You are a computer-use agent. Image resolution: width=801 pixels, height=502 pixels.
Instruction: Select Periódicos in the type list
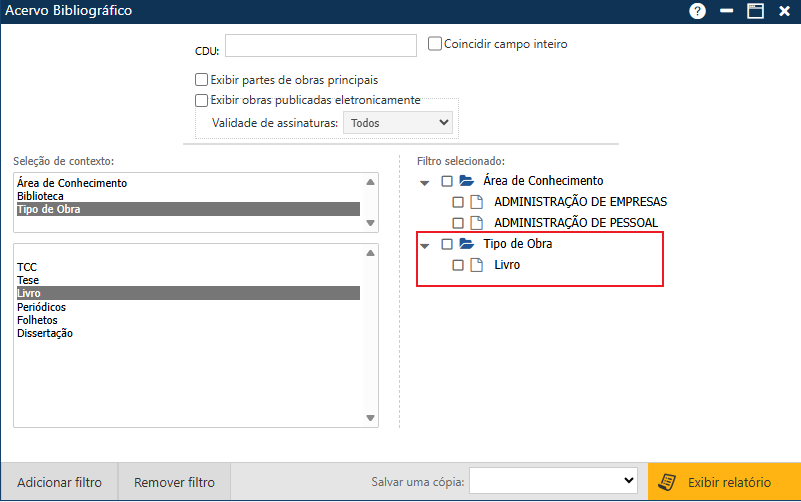click(x=42, y=307)
